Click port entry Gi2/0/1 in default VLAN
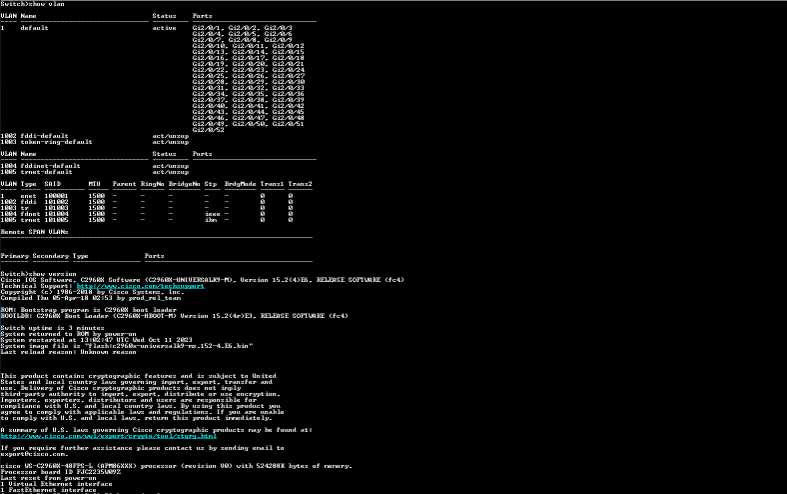787x494 pixels. (208, 28)
